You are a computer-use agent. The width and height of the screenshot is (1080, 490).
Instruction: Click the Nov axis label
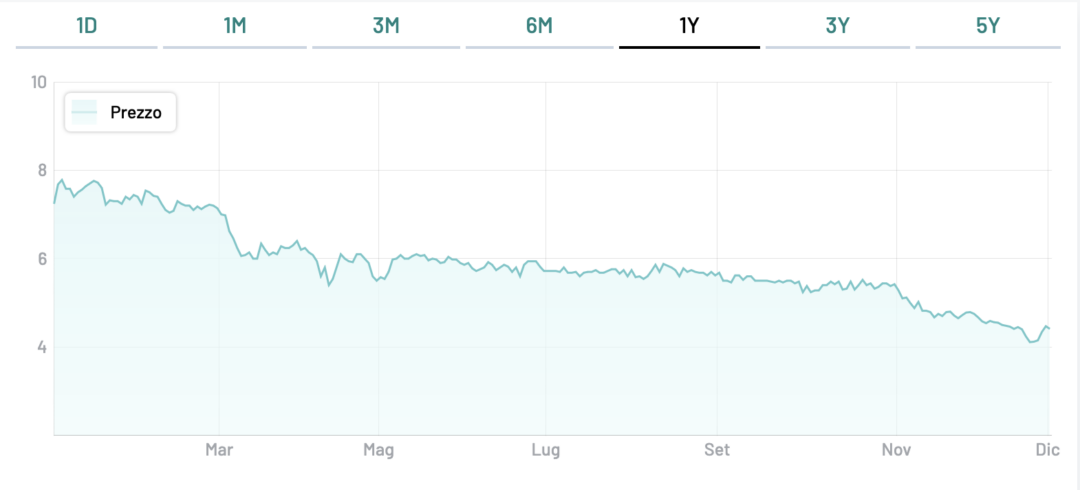897,450
